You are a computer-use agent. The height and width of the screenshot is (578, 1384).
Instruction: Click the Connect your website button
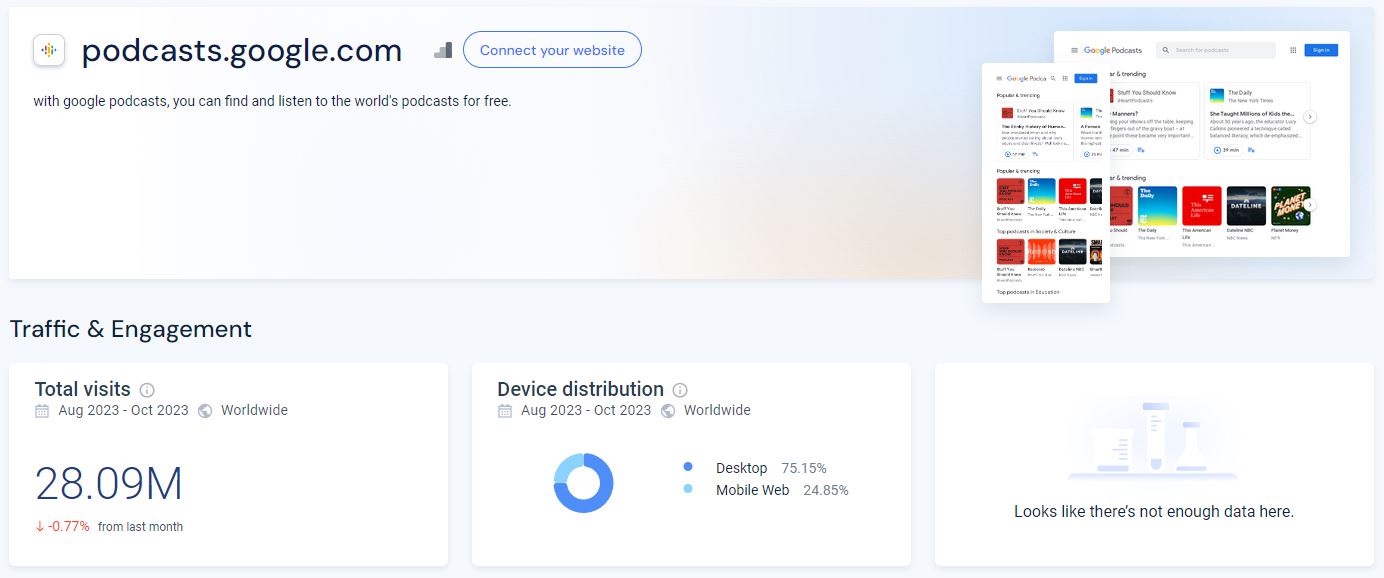(552, 49)
